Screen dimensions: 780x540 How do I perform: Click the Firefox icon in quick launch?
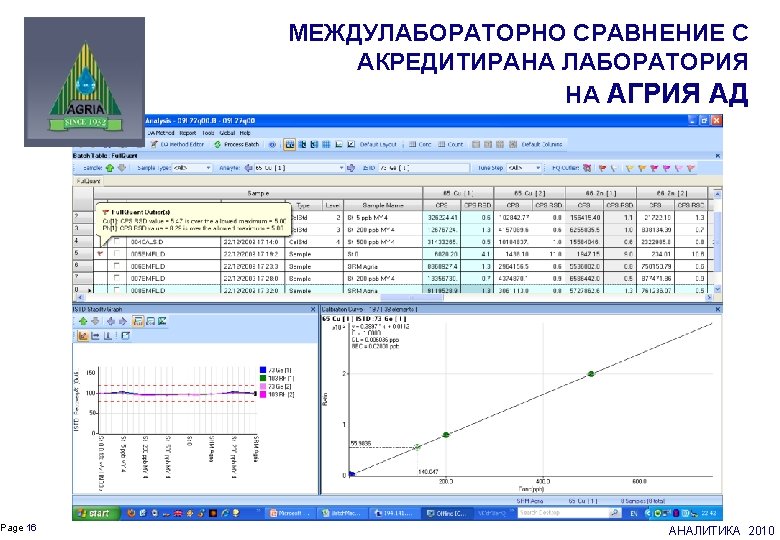pos(132,513)
